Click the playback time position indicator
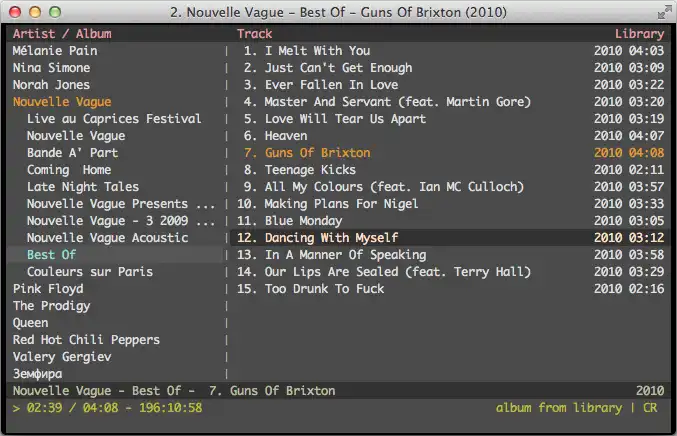Screen dimensions: 677x436 (x=107, y=408)
